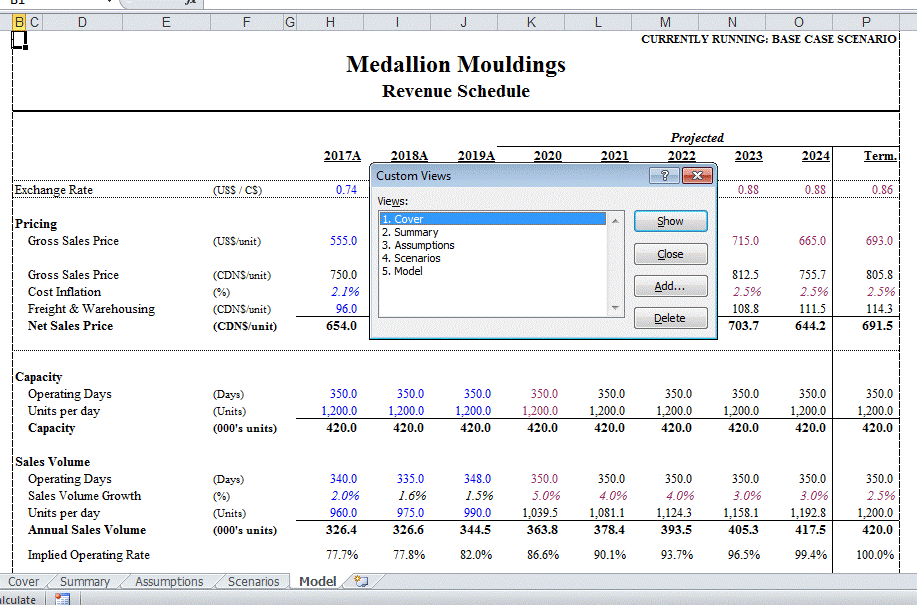Click the Calculate indicator in status bar
This screenshot has width=917, height=605.
point(20,600)
